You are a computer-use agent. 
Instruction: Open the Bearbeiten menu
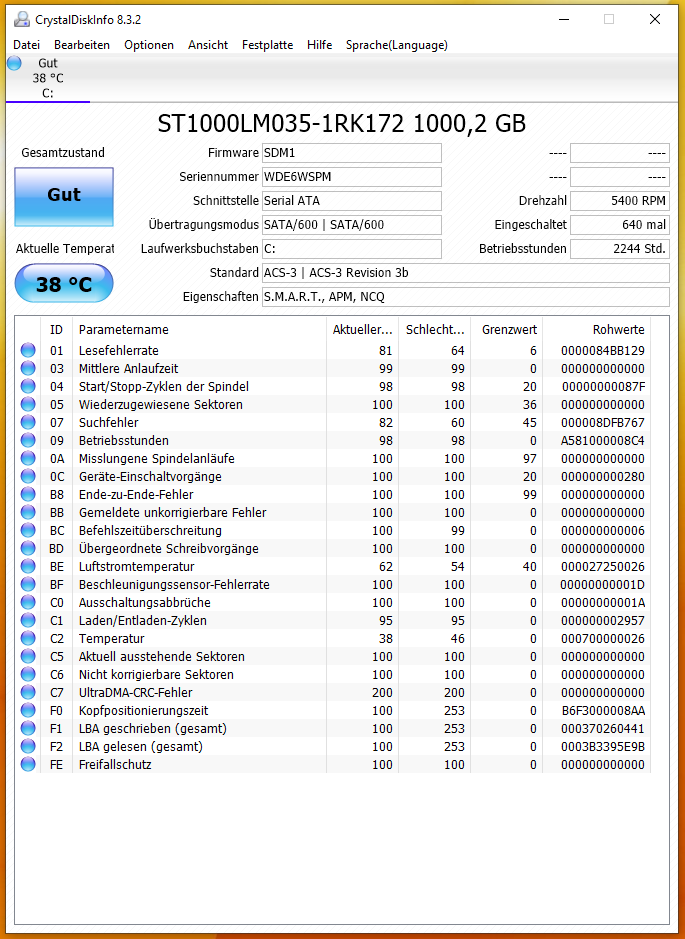(81, 45)
